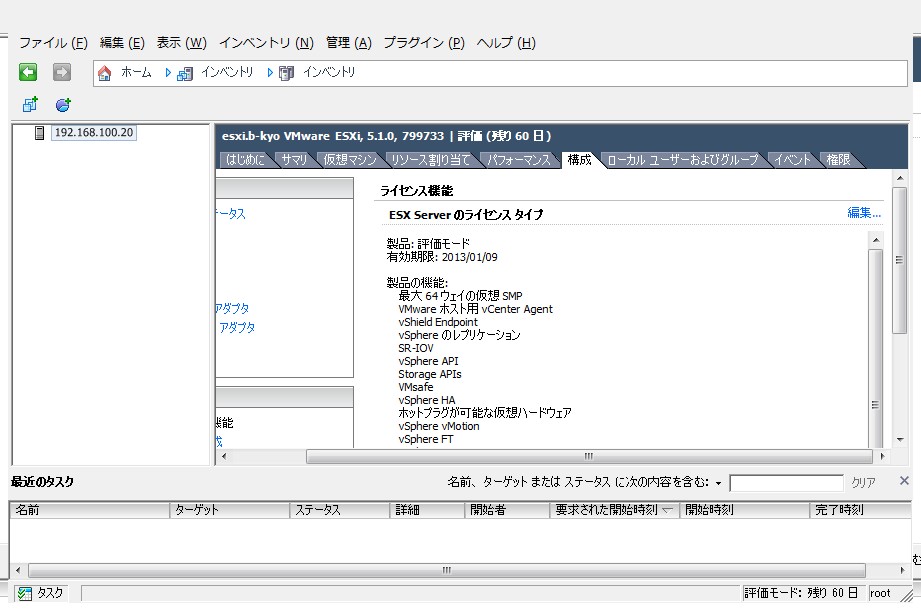Viewport: 921px width, 611px height.
Task: Click the Storage APIs feature text
Action: pos(430,374)
